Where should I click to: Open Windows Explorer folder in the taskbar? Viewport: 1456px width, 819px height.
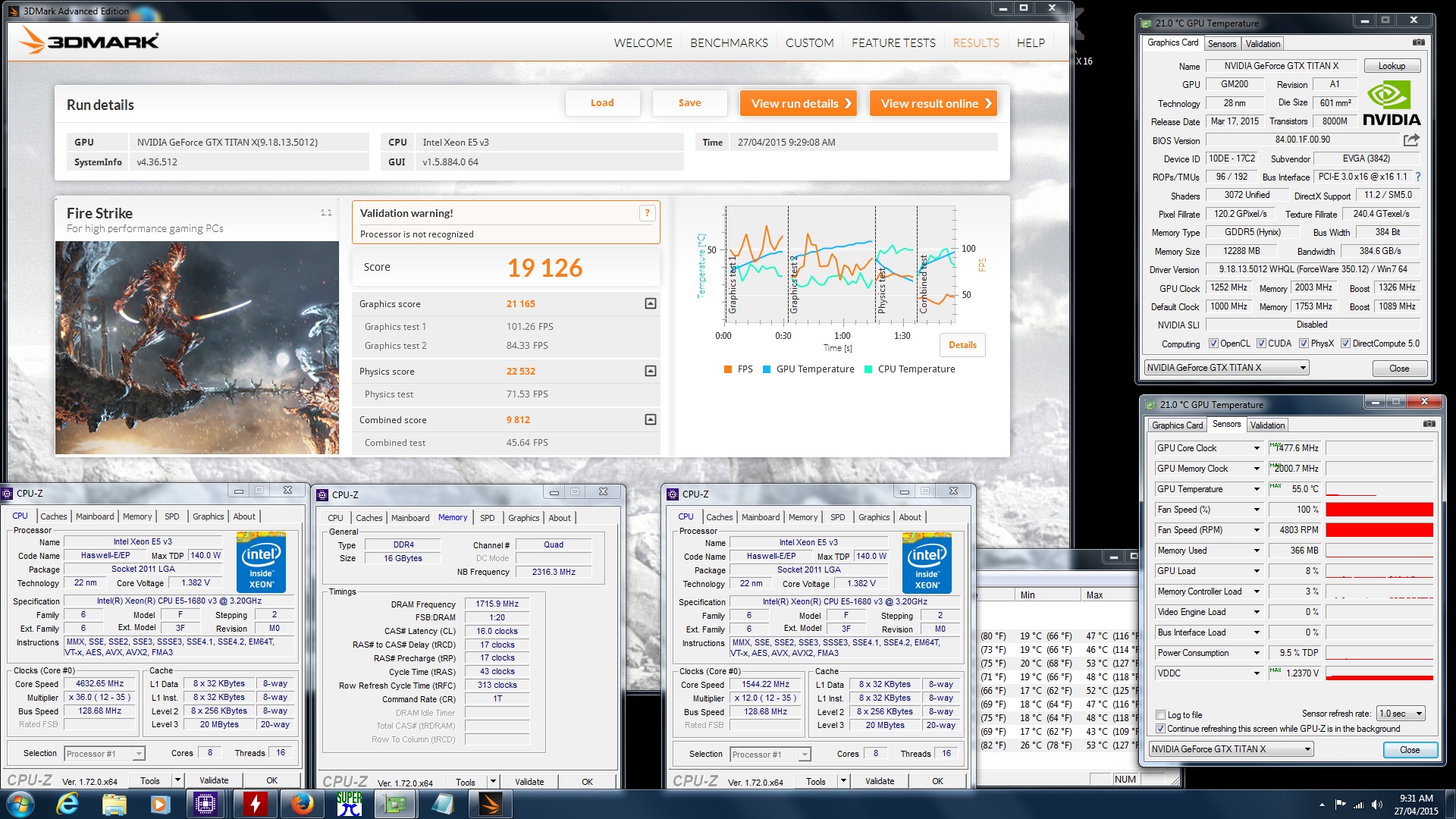[114, 804]
